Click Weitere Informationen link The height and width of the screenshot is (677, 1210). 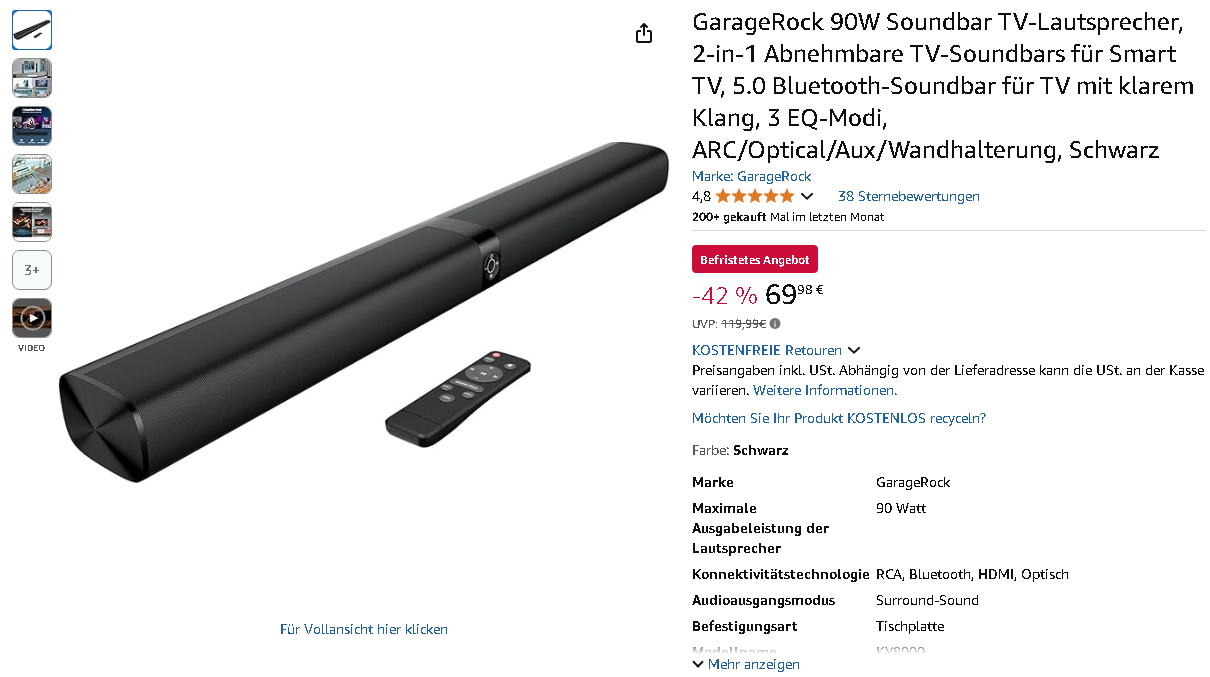[825, 390]
